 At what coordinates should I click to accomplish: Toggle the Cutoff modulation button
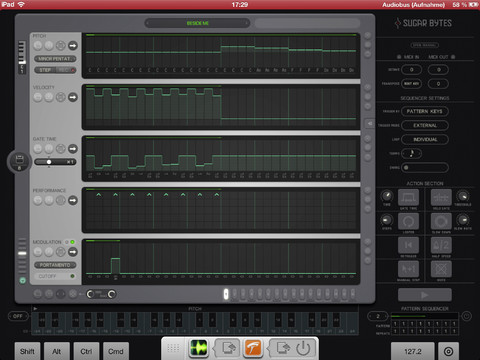[55, 276]
